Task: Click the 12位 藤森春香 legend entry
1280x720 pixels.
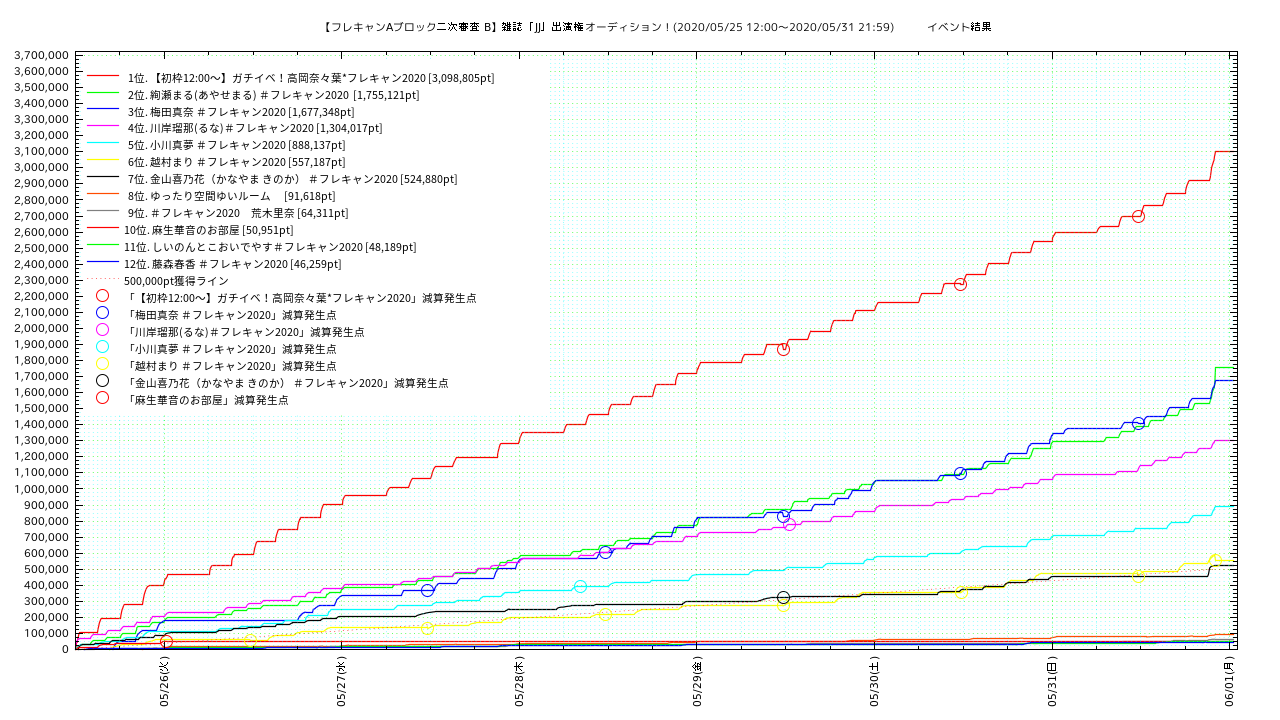Action: click(232, 264)
